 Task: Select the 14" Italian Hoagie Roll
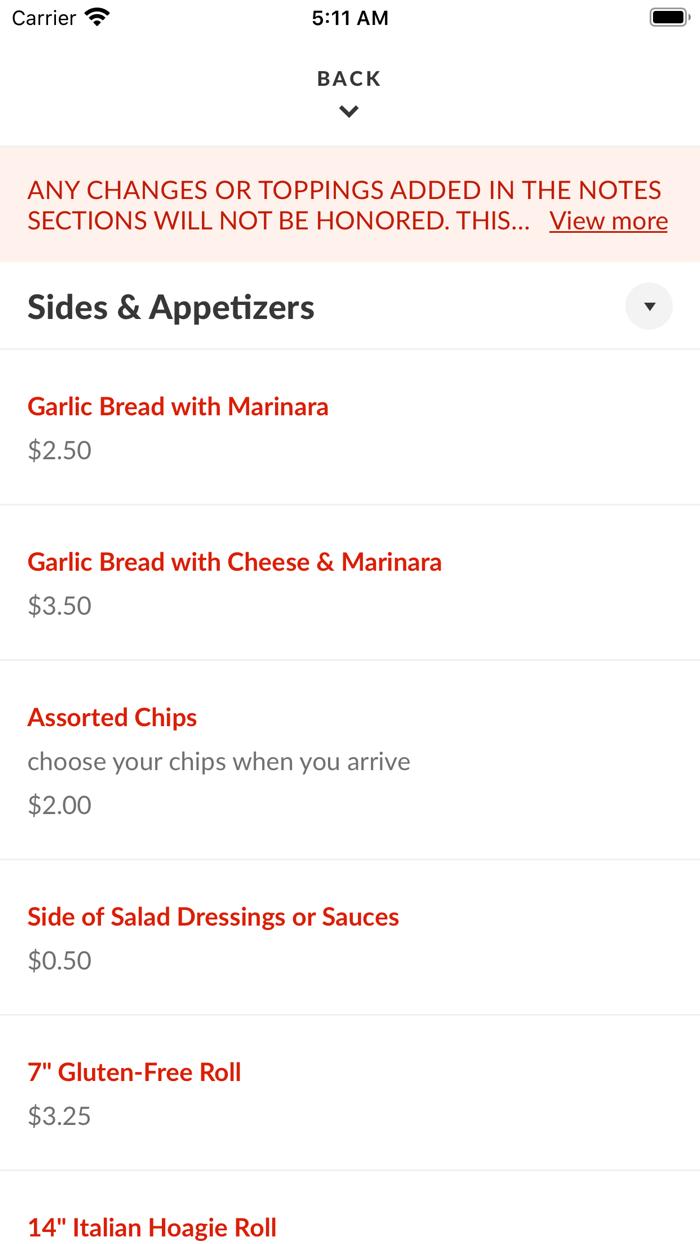[152, 1227]
